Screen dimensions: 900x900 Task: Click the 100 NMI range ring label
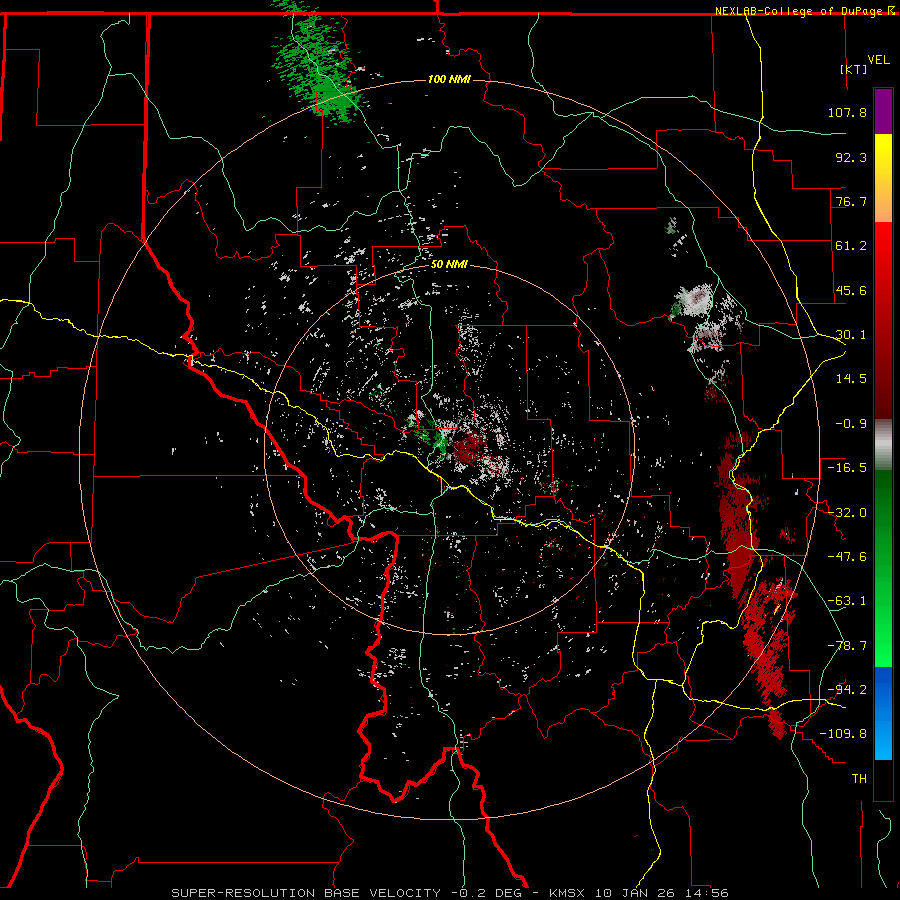tap(449, 79)
